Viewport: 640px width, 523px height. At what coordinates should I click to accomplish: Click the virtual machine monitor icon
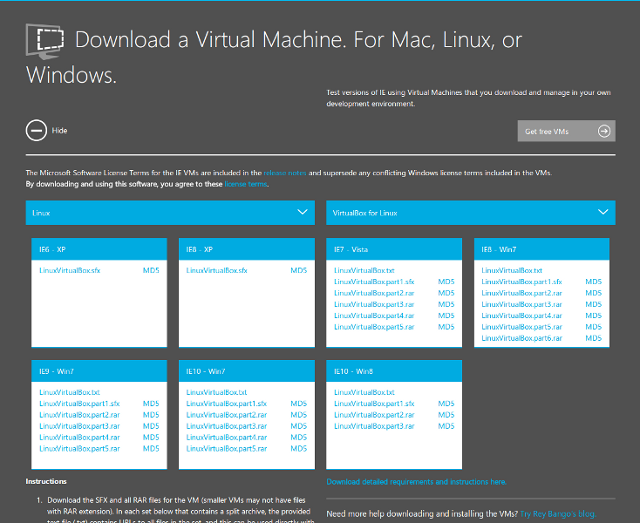pyautogui.click(x=45, y=41)
